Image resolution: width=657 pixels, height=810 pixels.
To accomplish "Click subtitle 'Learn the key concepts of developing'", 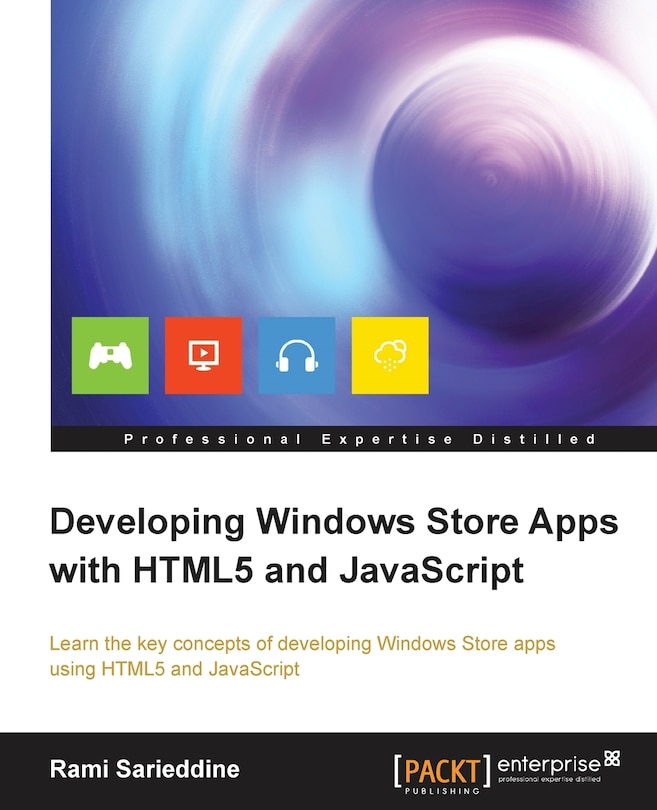I will 211,644.
